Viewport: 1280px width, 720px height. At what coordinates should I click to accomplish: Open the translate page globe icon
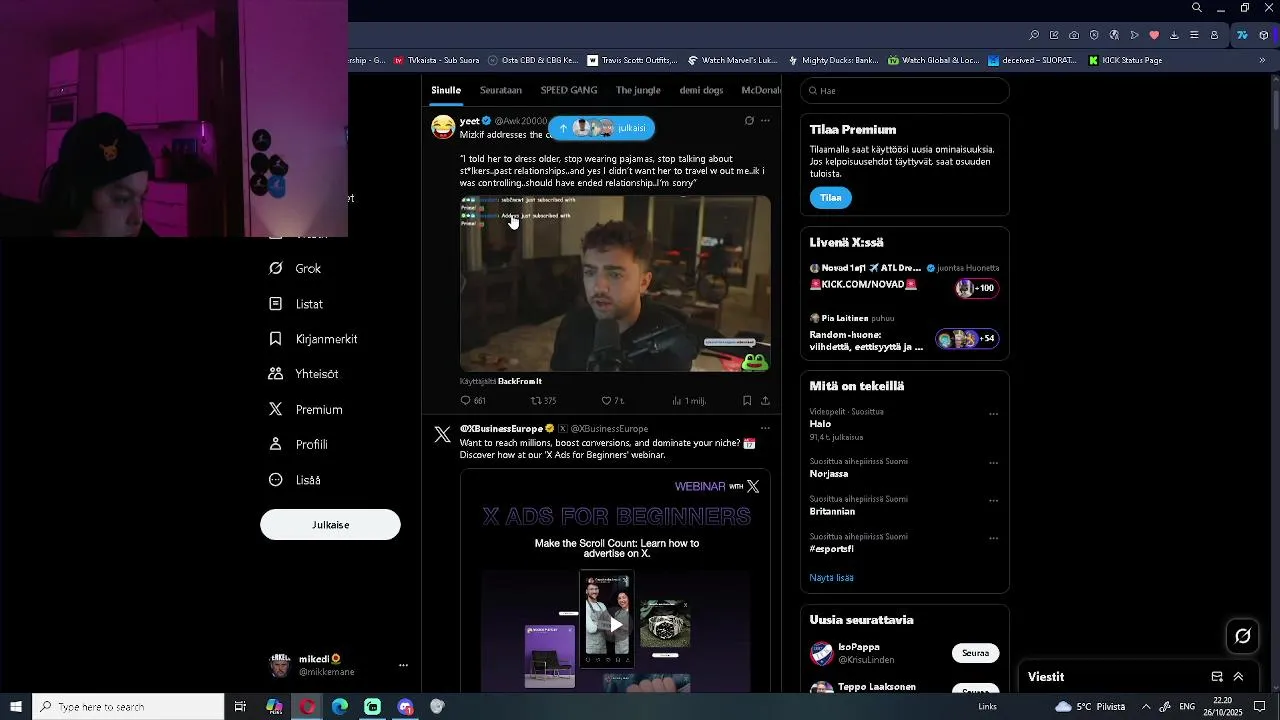coord(1114,35)
